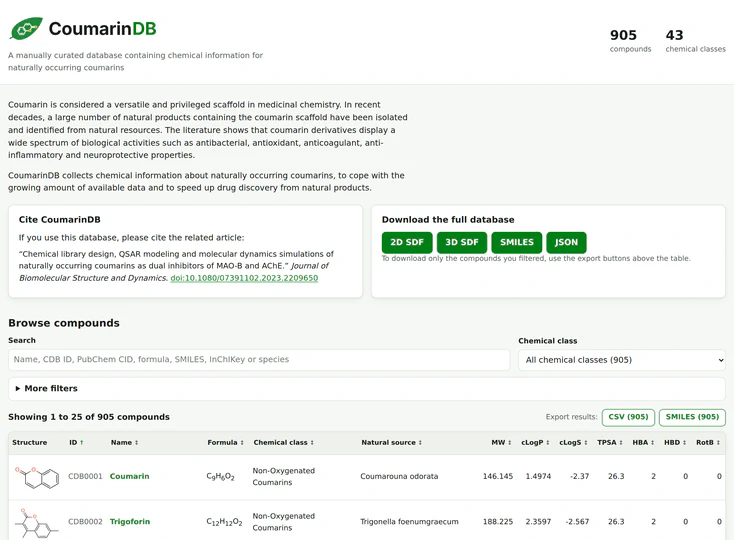This screenshot has width=734, height=540.
Task: Sort table by MW column
Action: (x=501, y=442)
